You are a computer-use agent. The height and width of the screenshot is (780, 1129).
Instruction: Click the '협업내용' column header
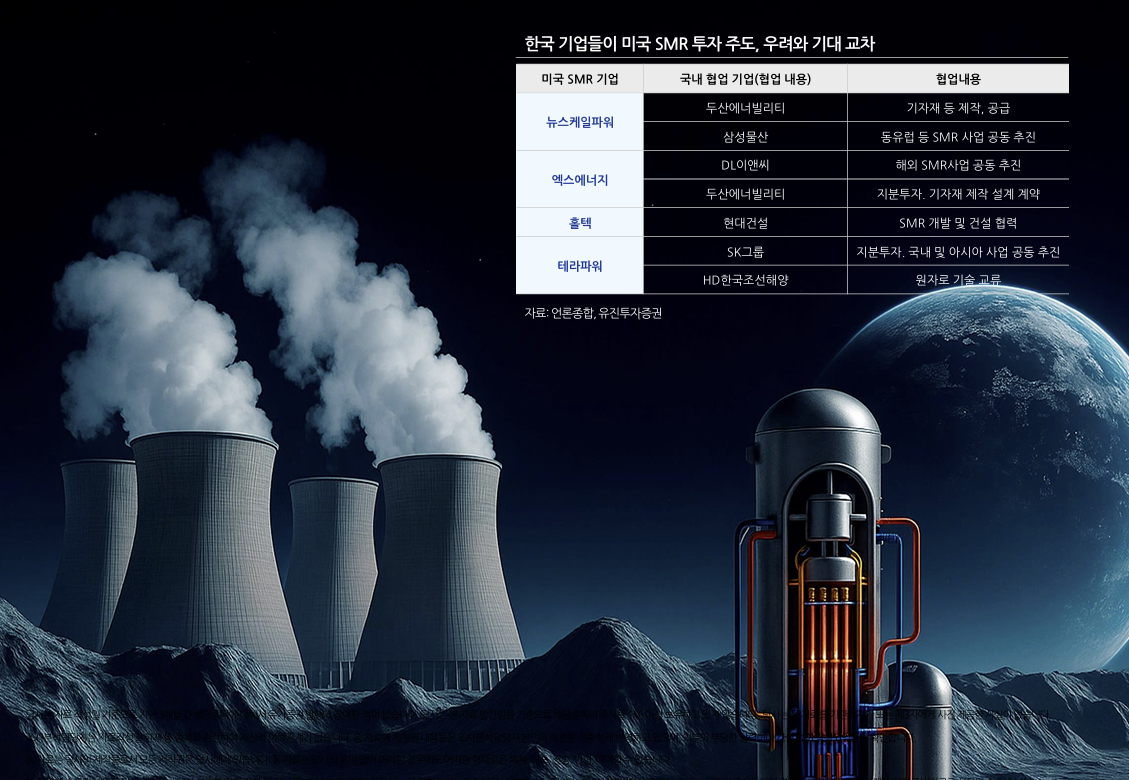[x=957, y=79]
